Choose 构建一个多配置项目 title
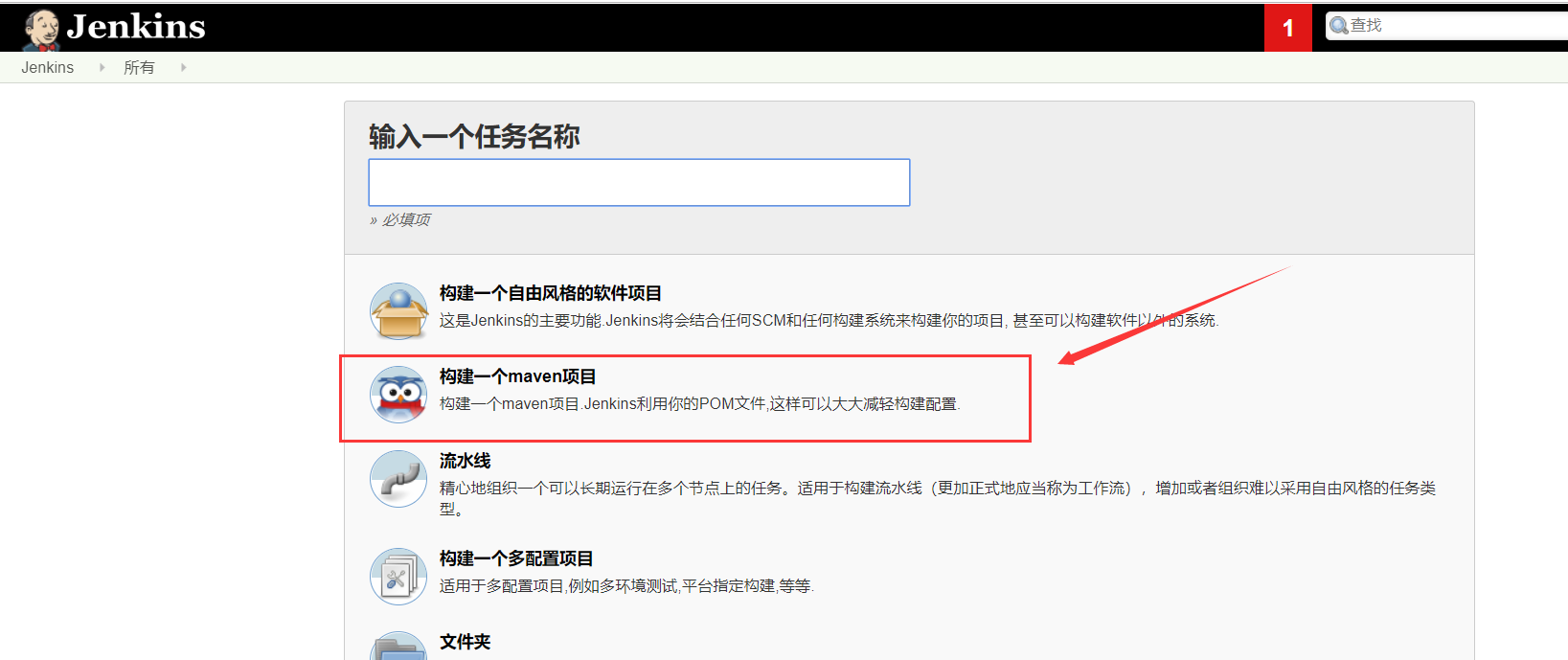The width and height of the screenshot is (1568, 660). coord(516,558)
